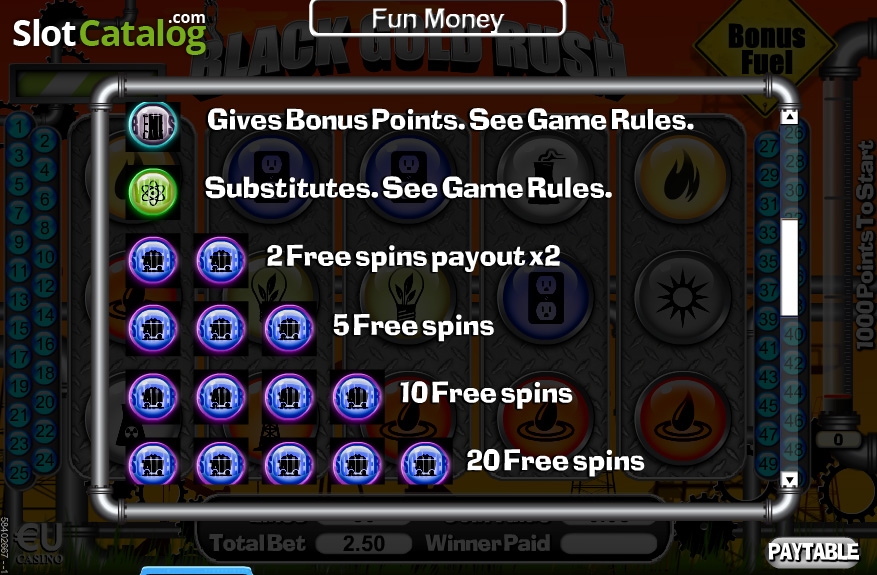Click the paytable scroll down arrow
The image size is (877, 575).
tap(789, 479)
